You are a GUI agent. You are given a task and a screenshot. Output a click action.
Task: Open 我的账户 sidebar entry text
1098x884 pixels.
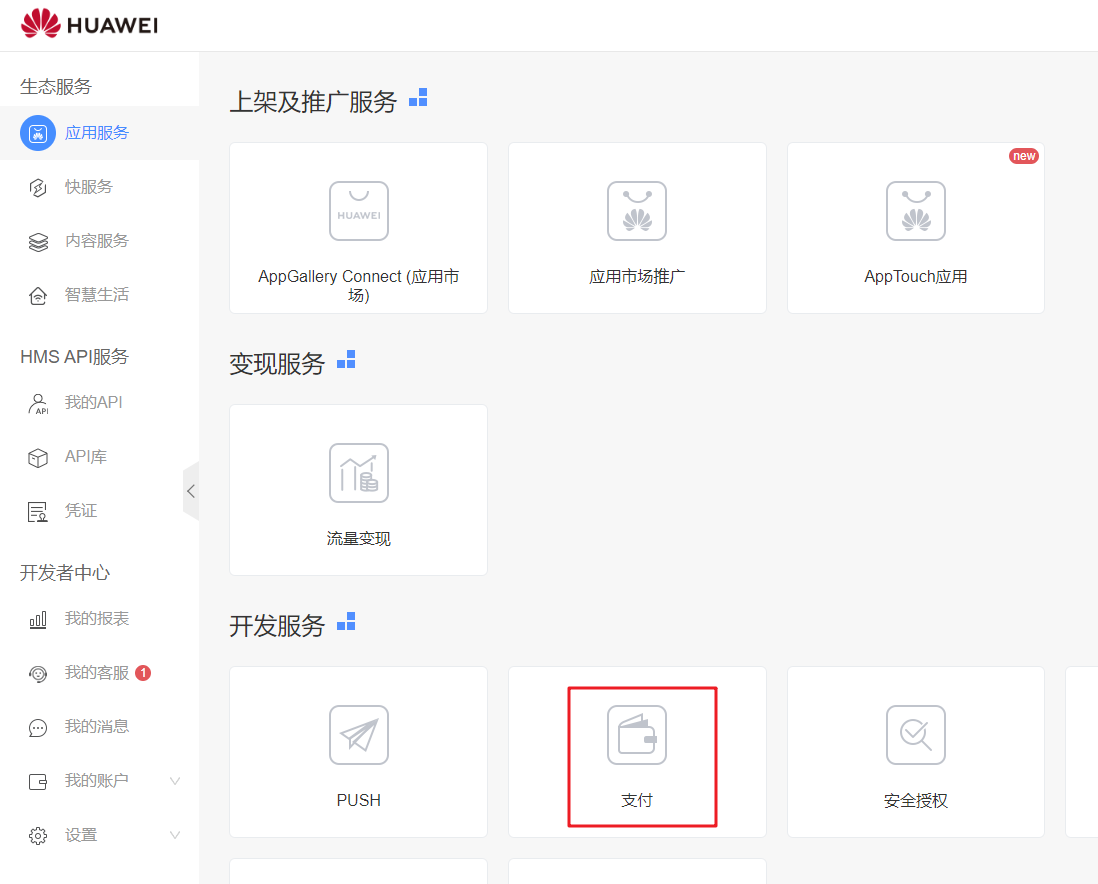(97, 780)
